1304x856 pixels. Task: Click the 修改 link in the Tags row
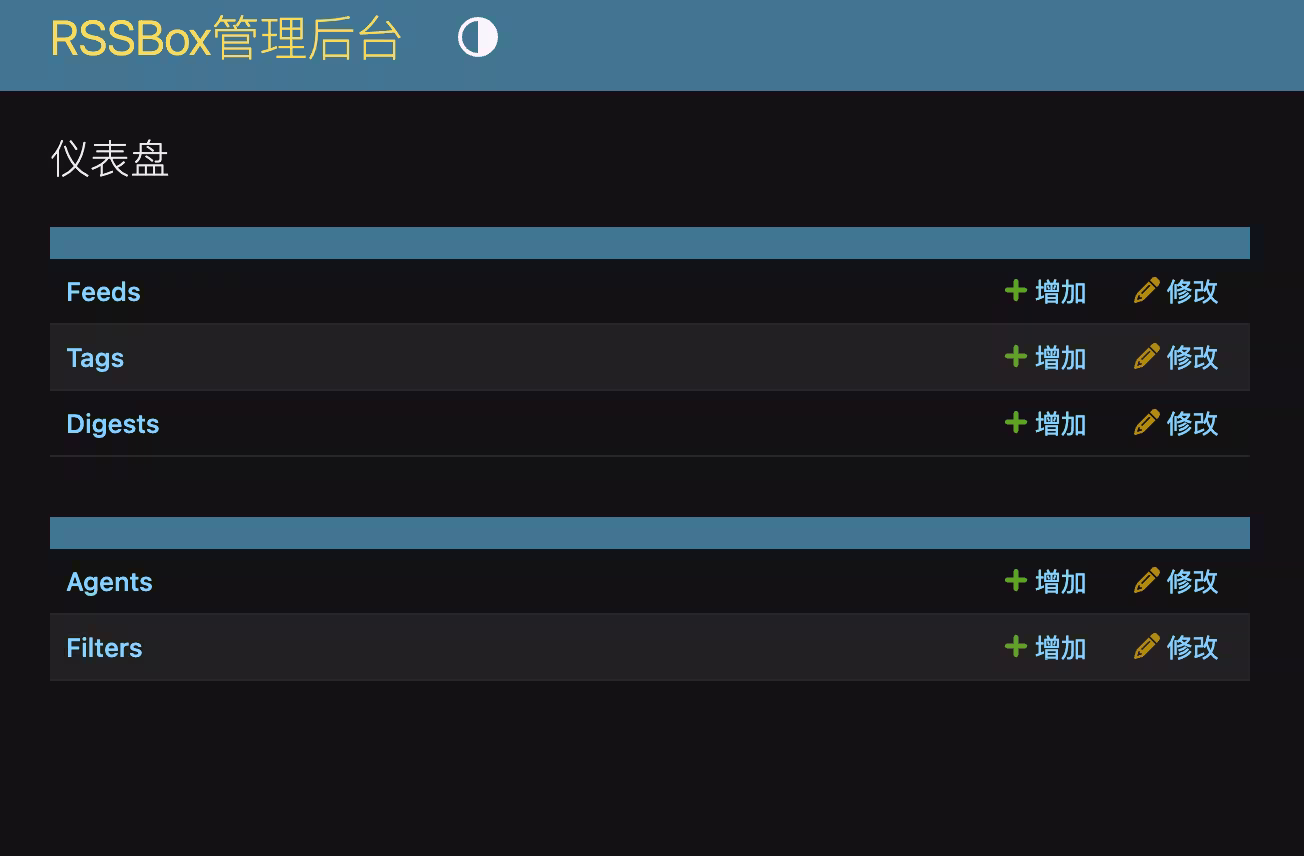[1193, 357]
